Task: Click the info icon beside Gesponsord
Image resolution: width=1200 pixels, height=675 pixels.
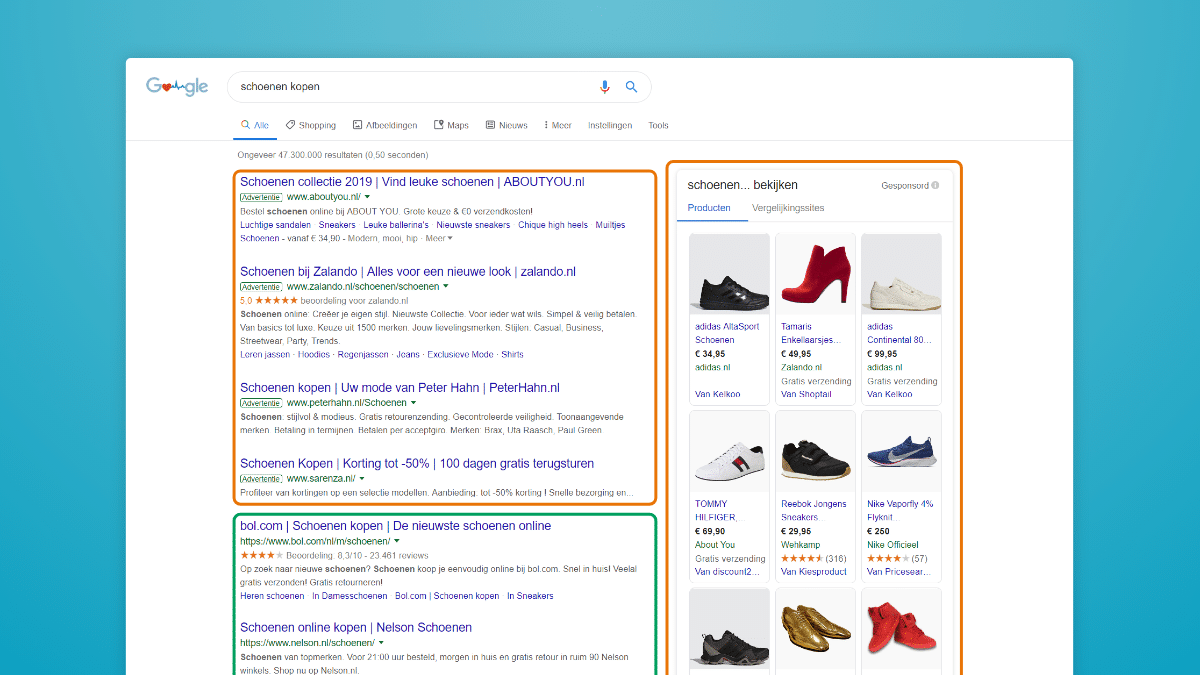Action: tap(935, 185)
